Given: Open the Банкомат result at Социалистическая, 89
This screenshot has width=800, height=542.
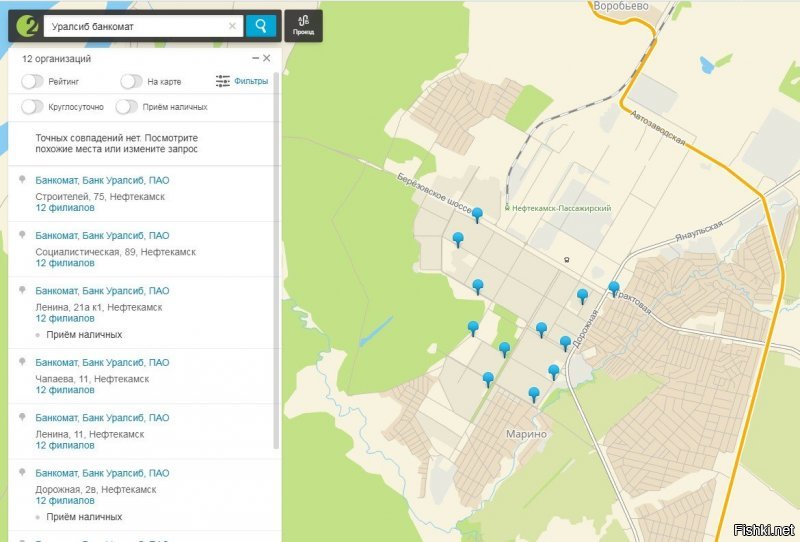Looking at the screenshot, I should [102, 235].
